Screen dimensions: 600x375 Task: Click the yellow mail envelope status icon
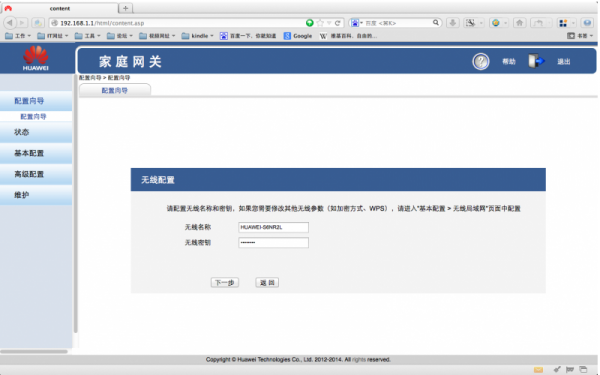(538, 370)
